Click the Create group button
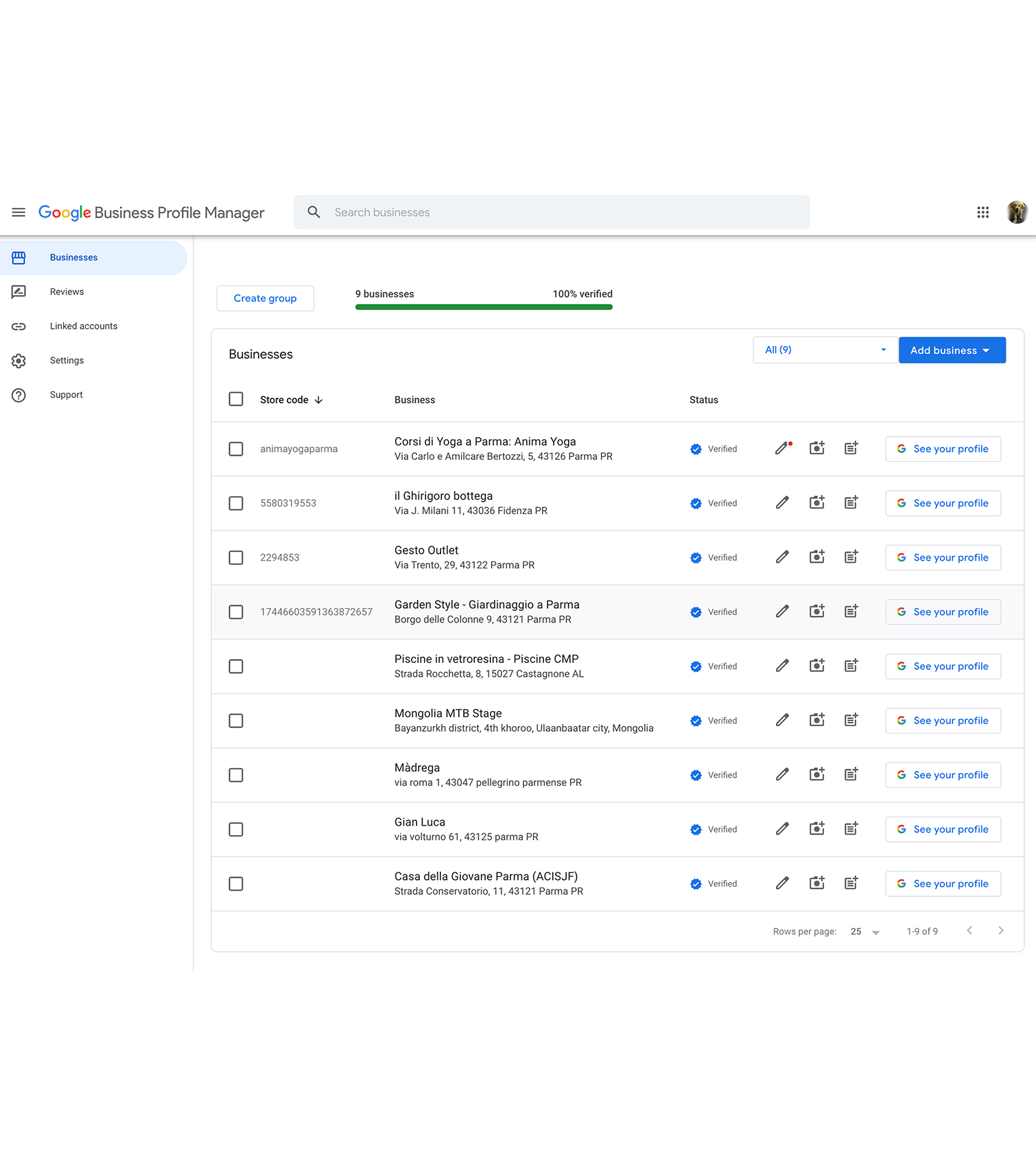 coord(265,299)
